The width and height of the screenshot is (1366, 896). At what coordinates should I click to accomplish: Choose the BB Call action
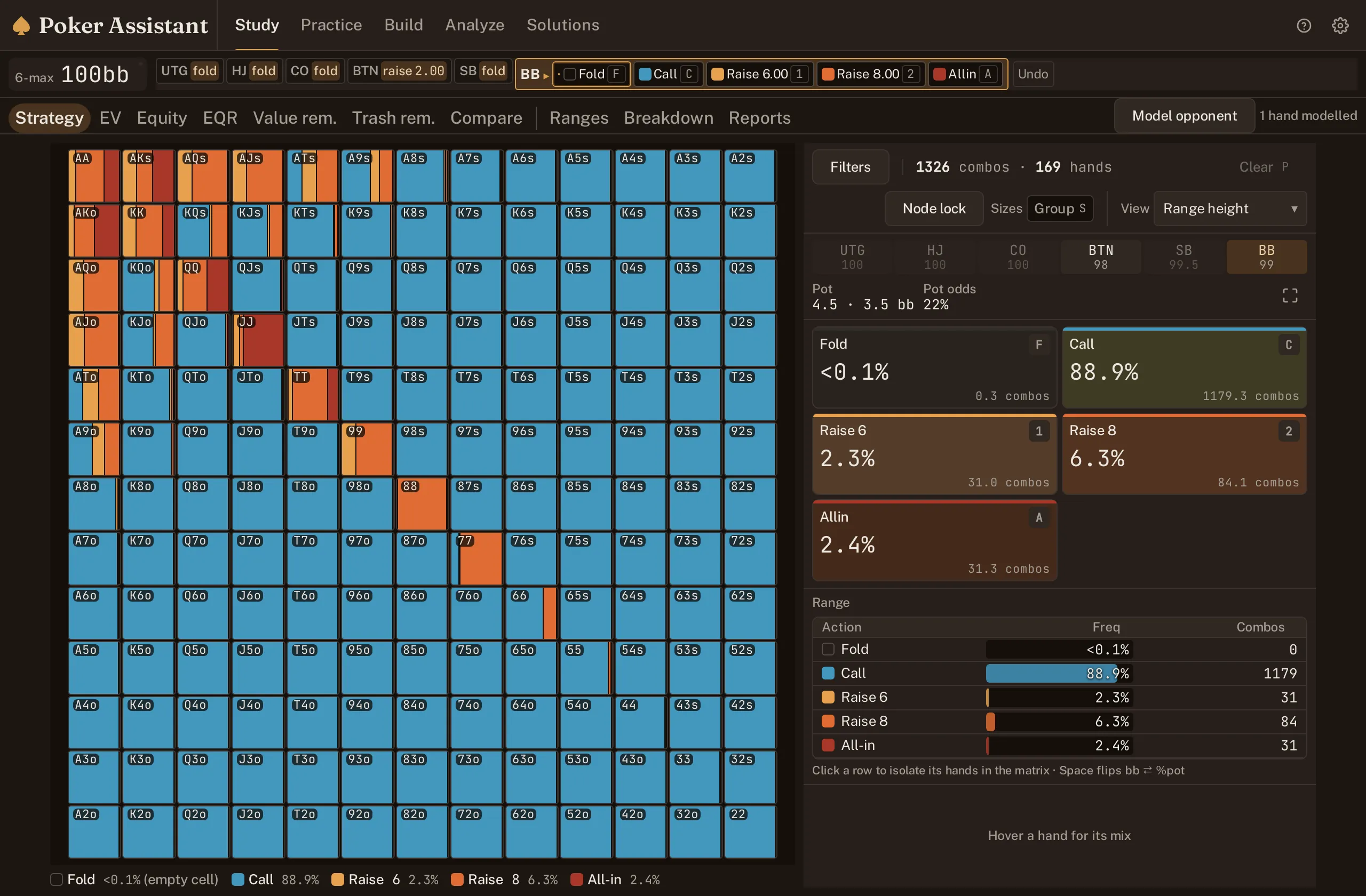pyautogui.click(x=668, y=74)
